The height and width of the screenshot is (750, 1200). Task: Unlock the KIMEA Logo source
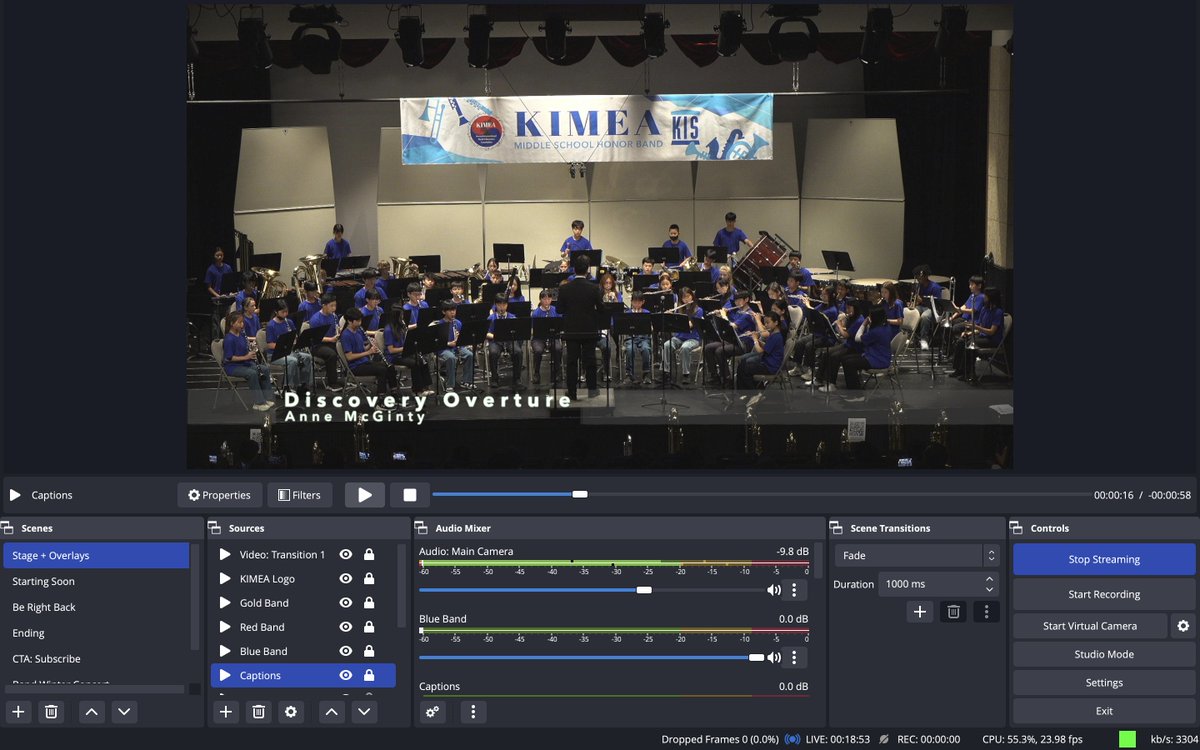(369, 578)
